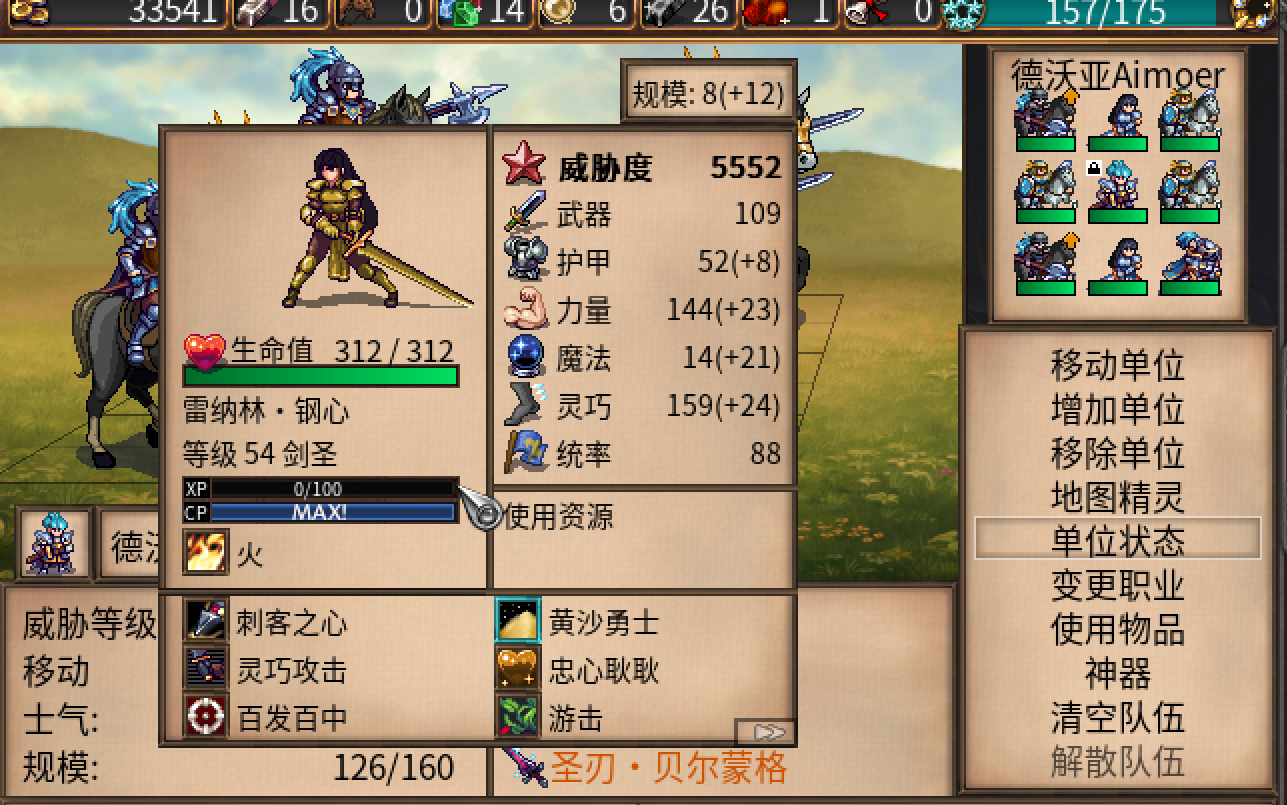Click the blue-haired leader portrait thumbnail
Image resolution: width=1287 pixels, height=805 pixels.
point(52,544)
